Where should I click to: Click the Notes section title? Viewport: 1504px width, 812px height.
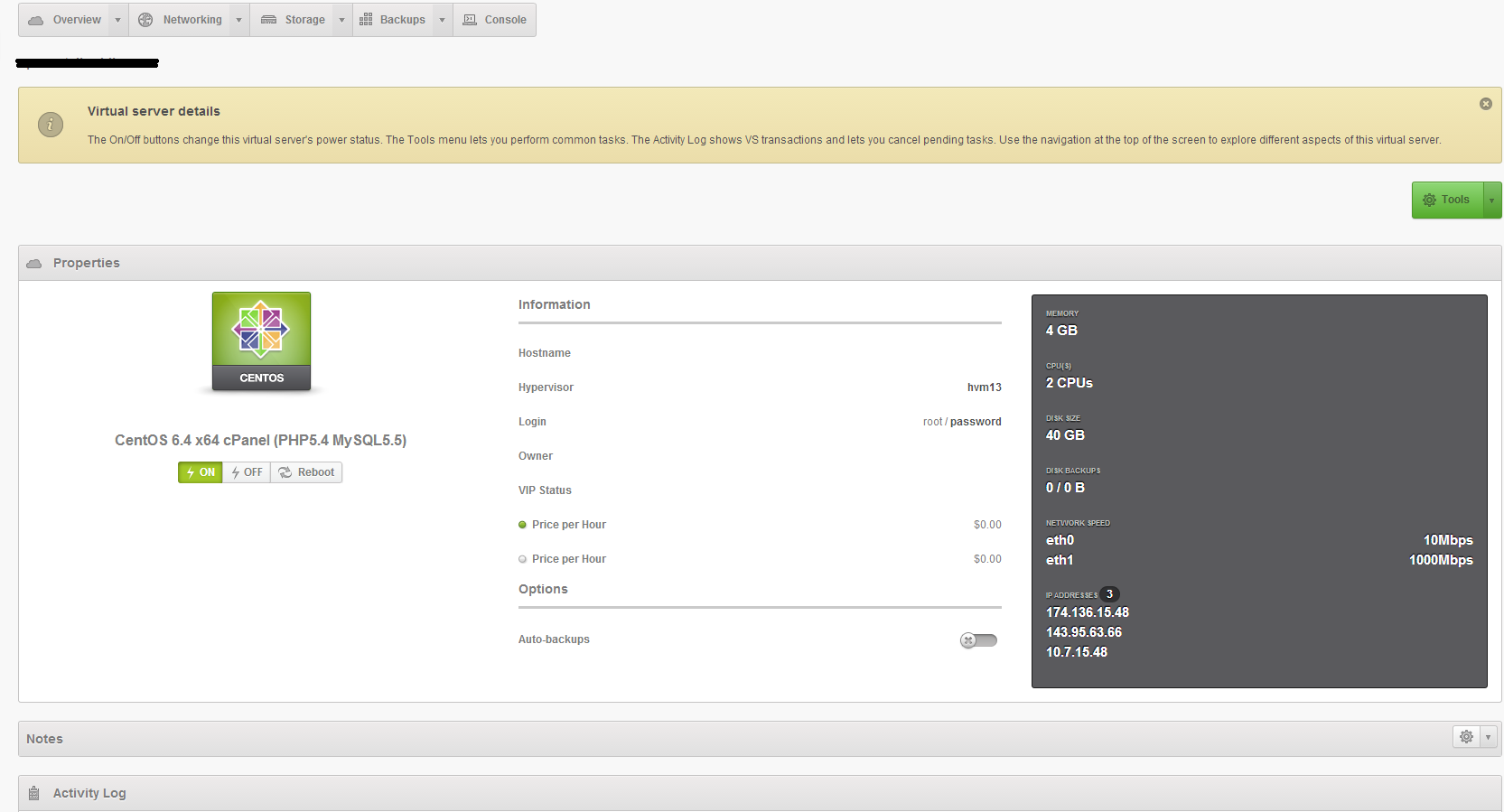[44, 739]
